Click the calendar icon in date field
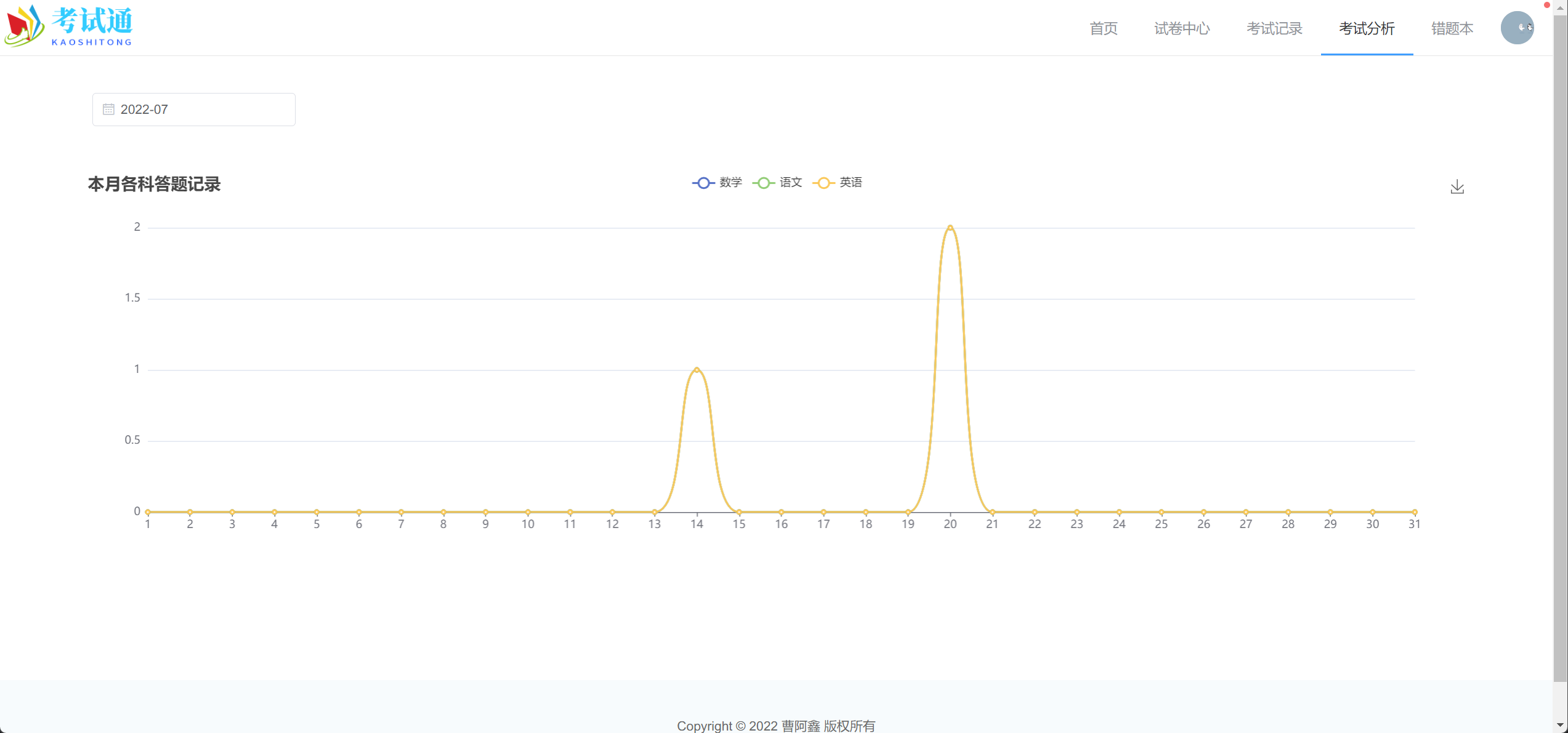Screen dimensions: 1568x733 [x=109, y=109]
